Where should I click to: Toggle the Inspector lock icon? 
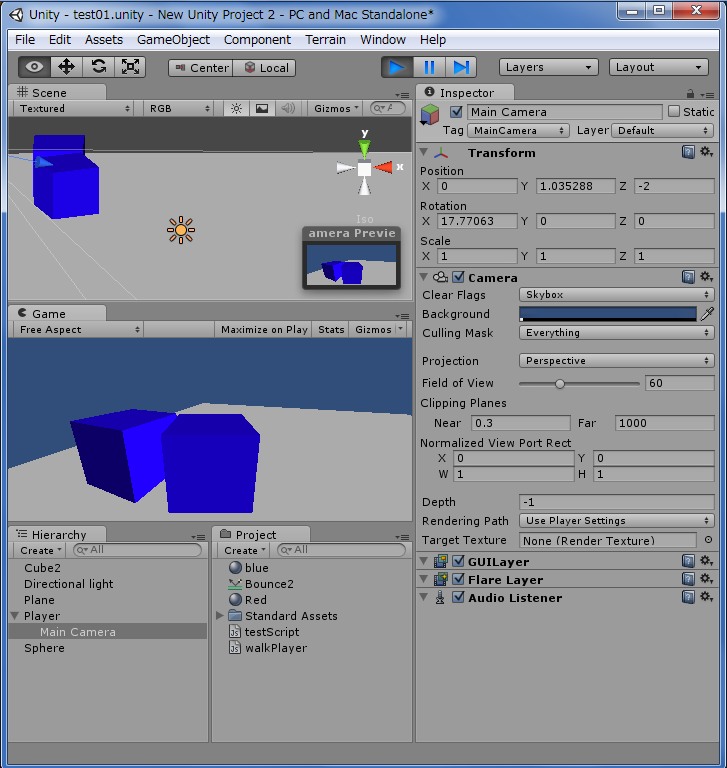[690, 94]
